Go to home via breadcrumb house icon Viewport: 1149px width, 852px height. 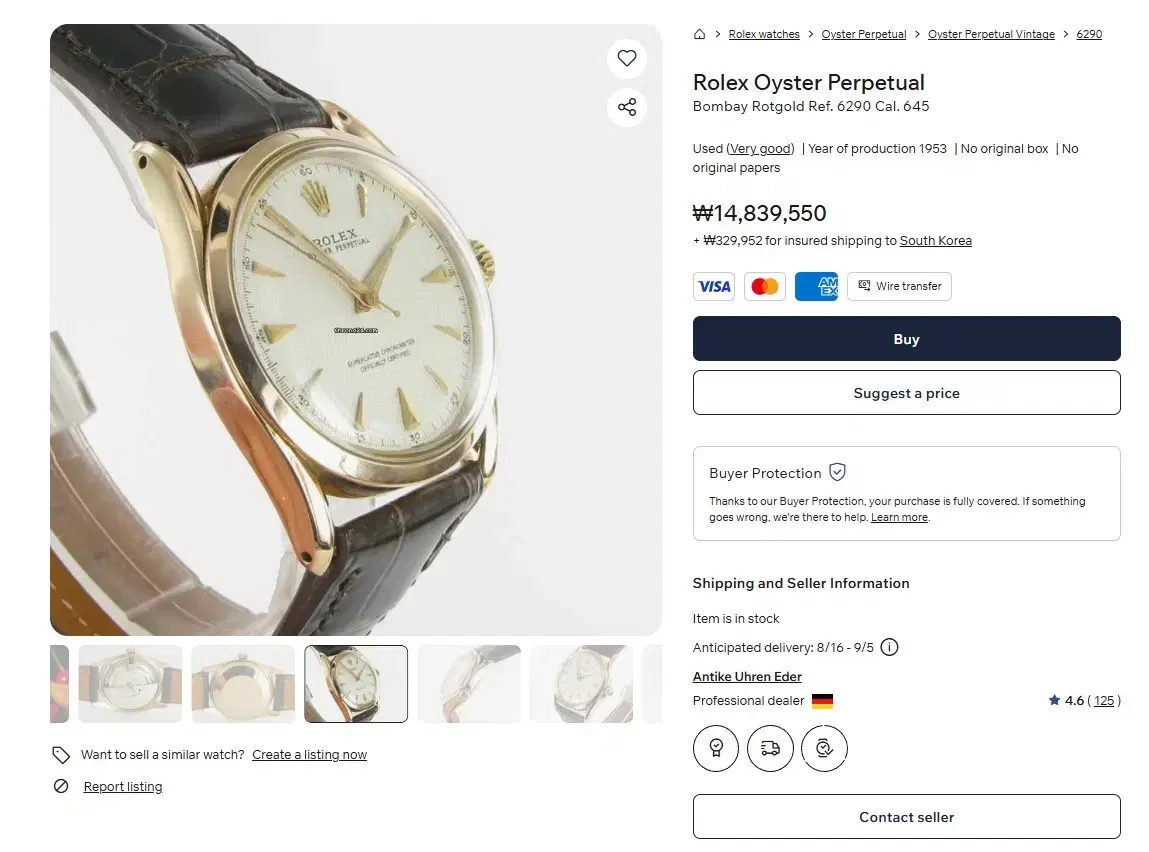(x=699, y=34)
